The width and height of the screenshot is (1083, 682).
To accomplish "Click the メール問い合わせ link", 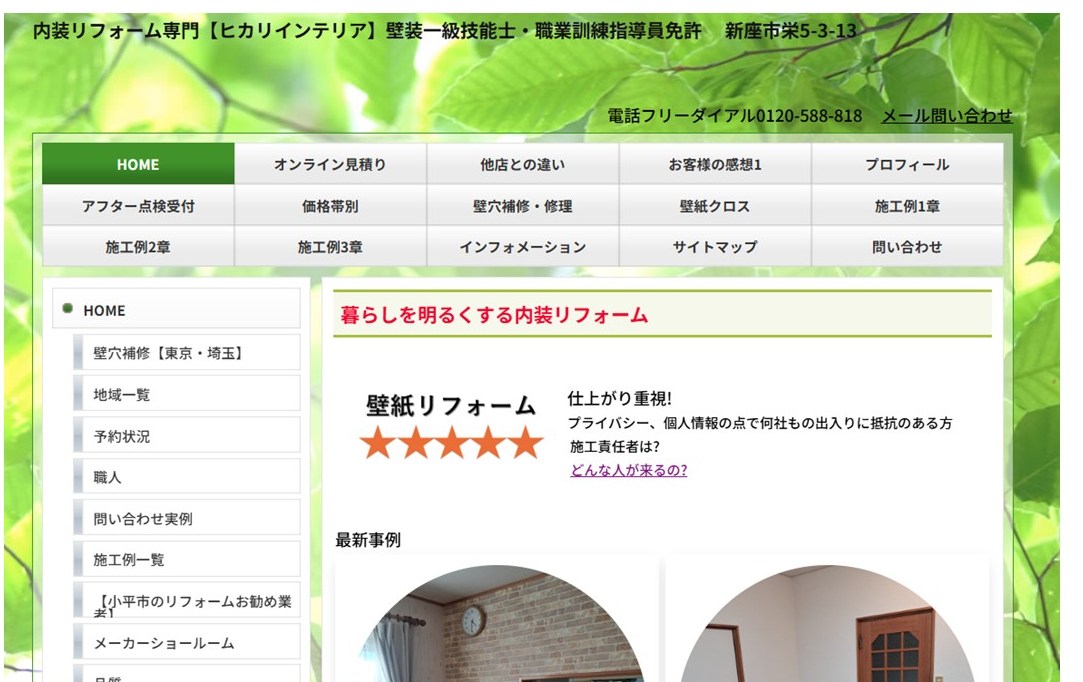I will click(947, 115).
